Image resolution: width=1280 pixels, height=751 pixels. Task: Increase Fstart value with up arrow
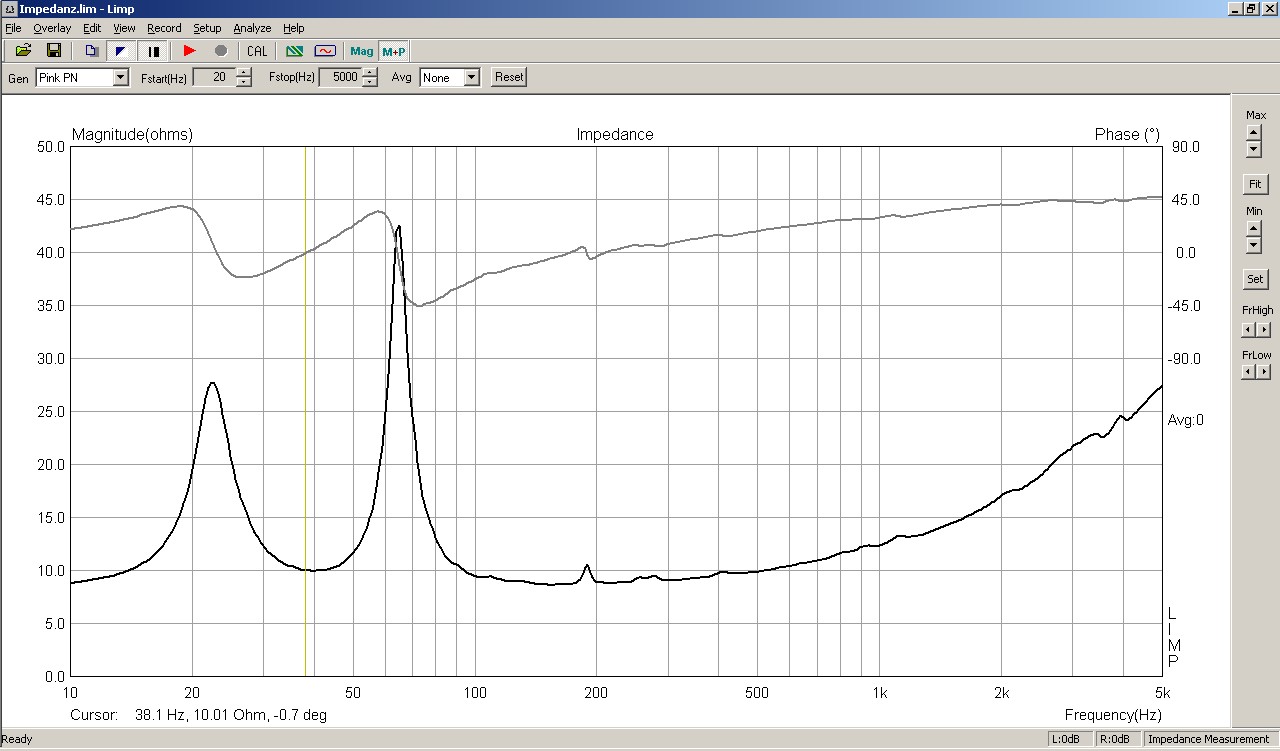[x=244, y=73]
